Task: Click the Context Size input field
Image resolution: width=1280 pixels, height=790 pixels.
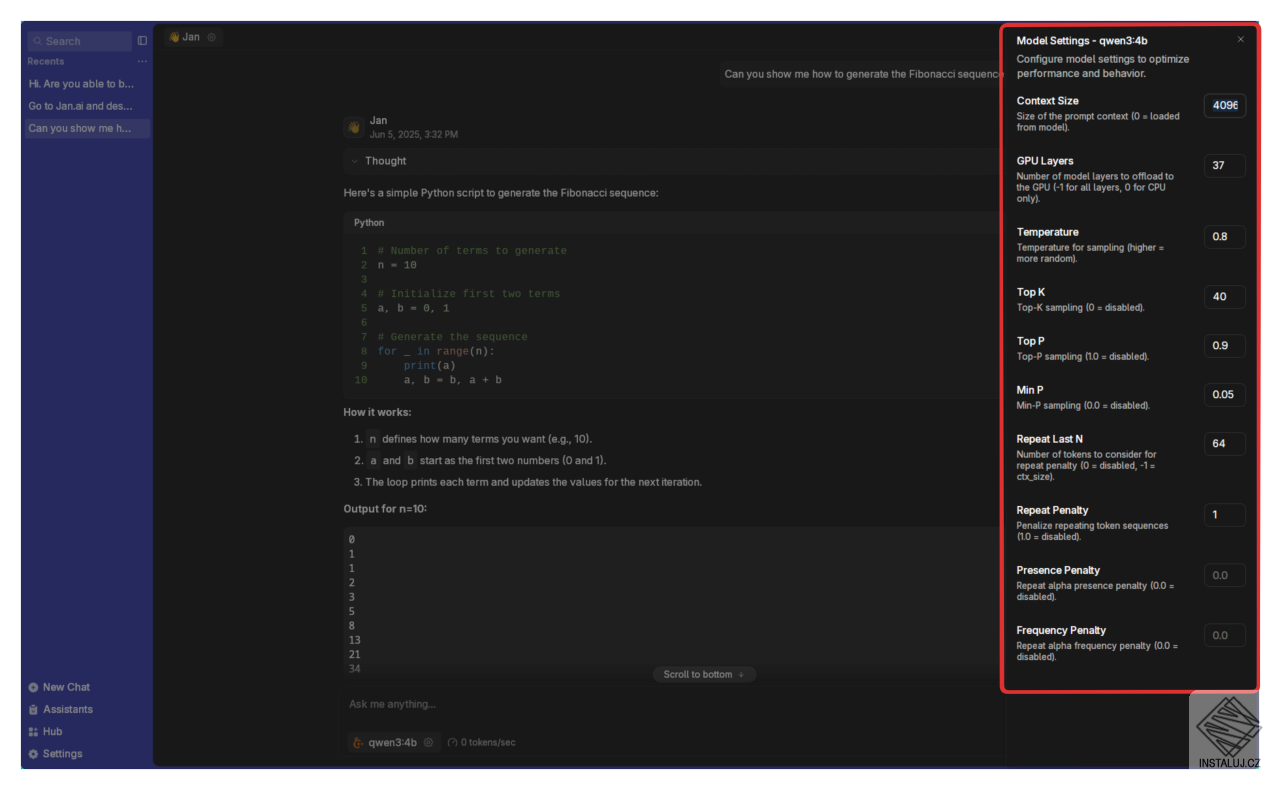Action: coord(1225,105)
